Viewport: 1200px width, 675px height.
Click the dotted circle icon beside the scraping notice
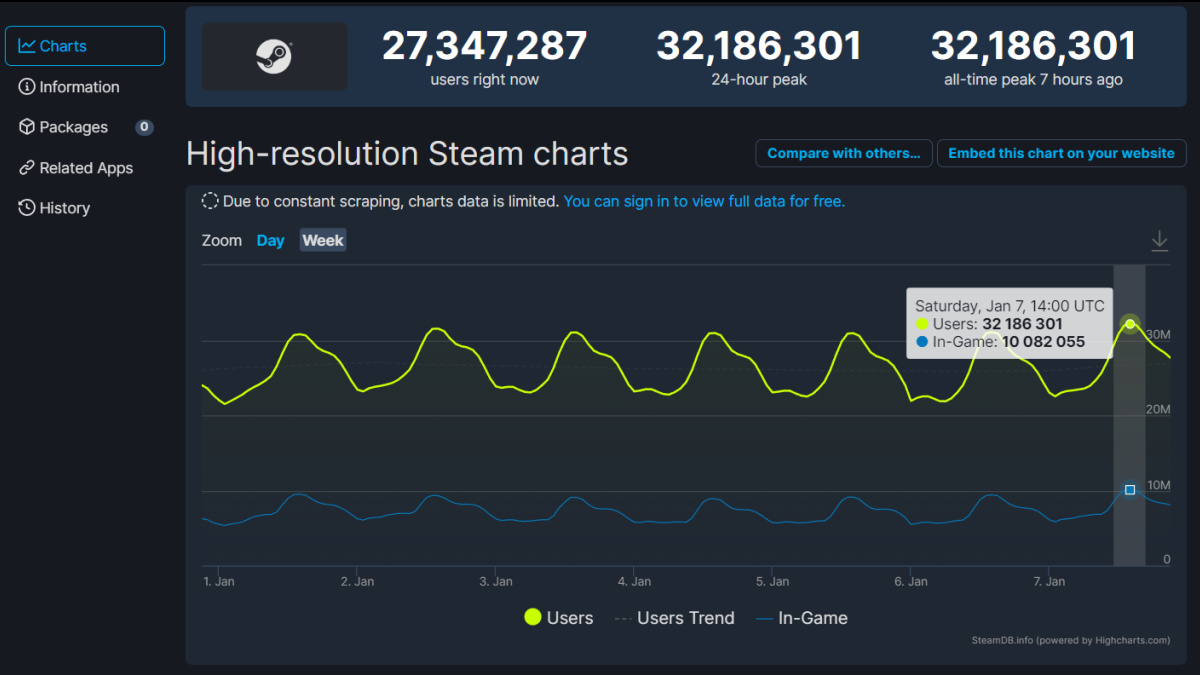209,200
